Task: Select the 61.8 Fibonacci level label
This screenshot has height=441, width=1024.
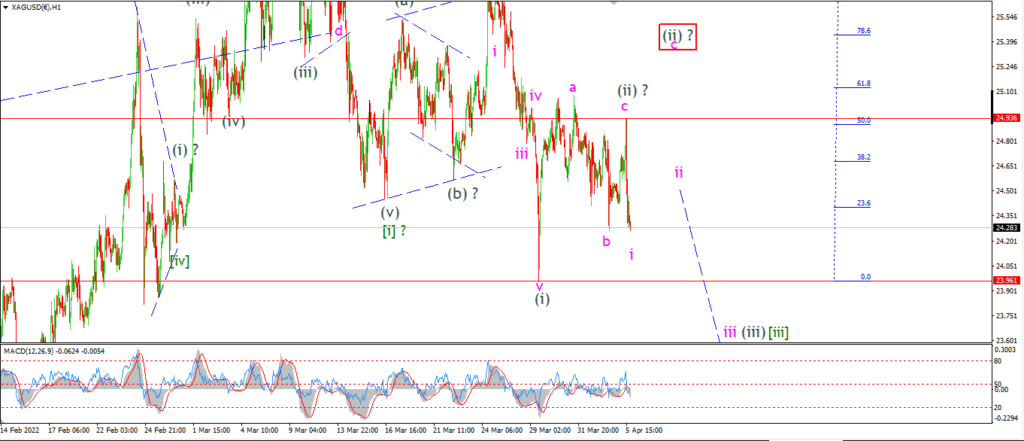Action: coord(863,84)
